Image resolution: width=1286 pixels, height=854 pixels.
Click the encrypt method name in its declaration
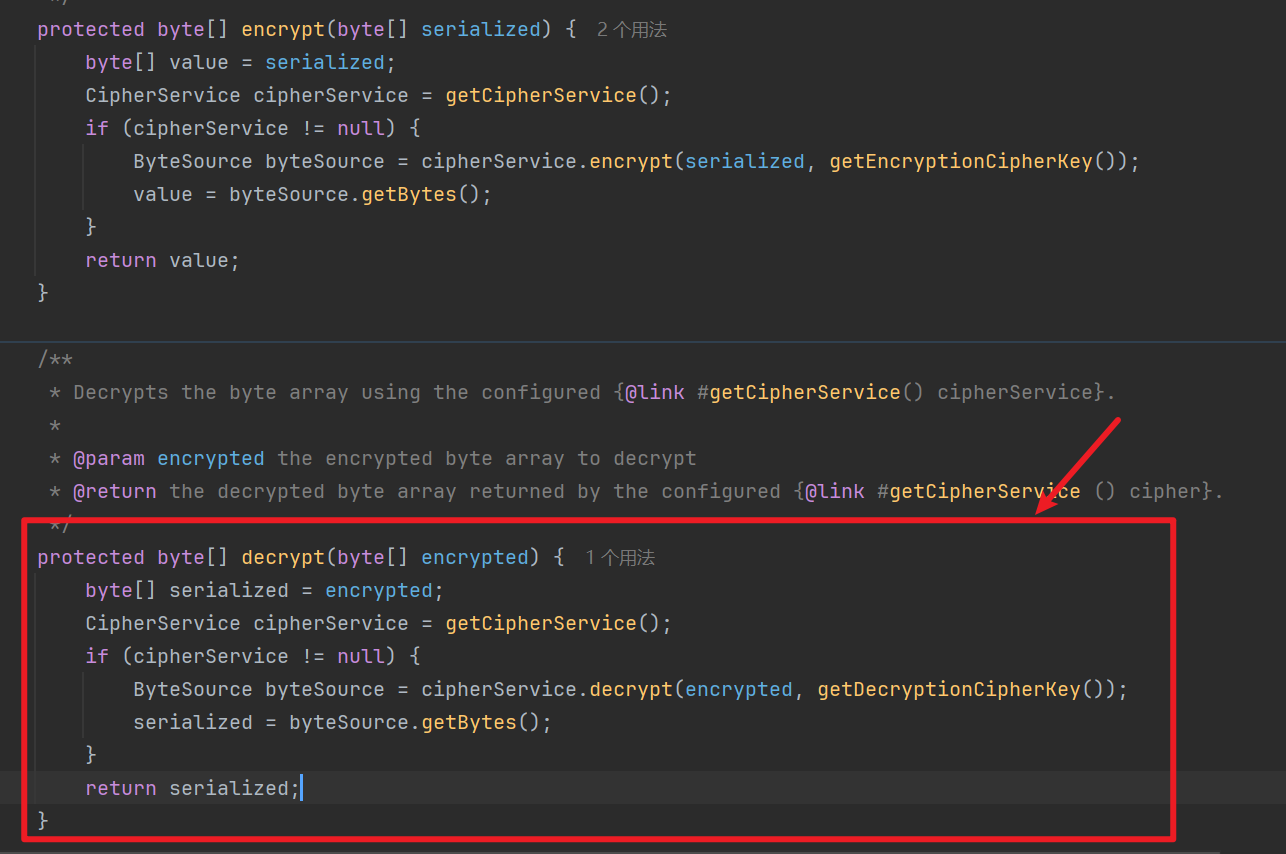(283, 30)
